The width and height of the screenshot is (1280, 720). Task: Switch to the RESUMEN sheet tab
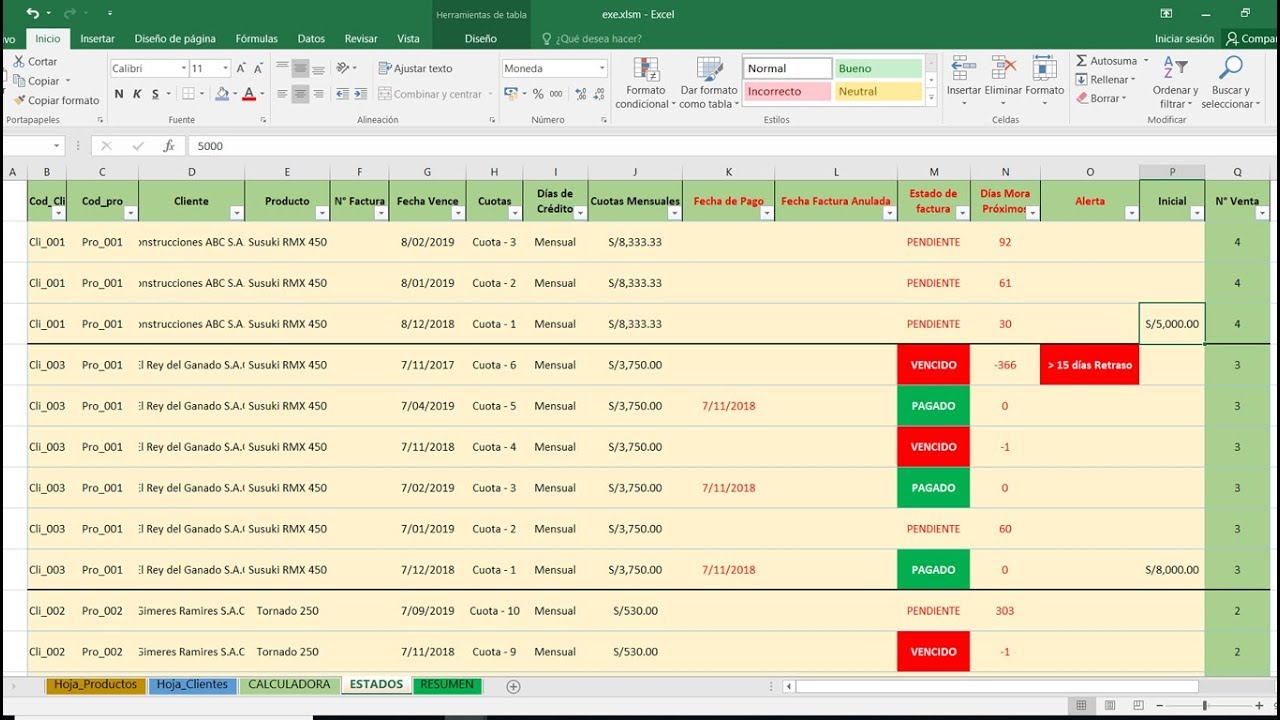[x=448, y=685]
